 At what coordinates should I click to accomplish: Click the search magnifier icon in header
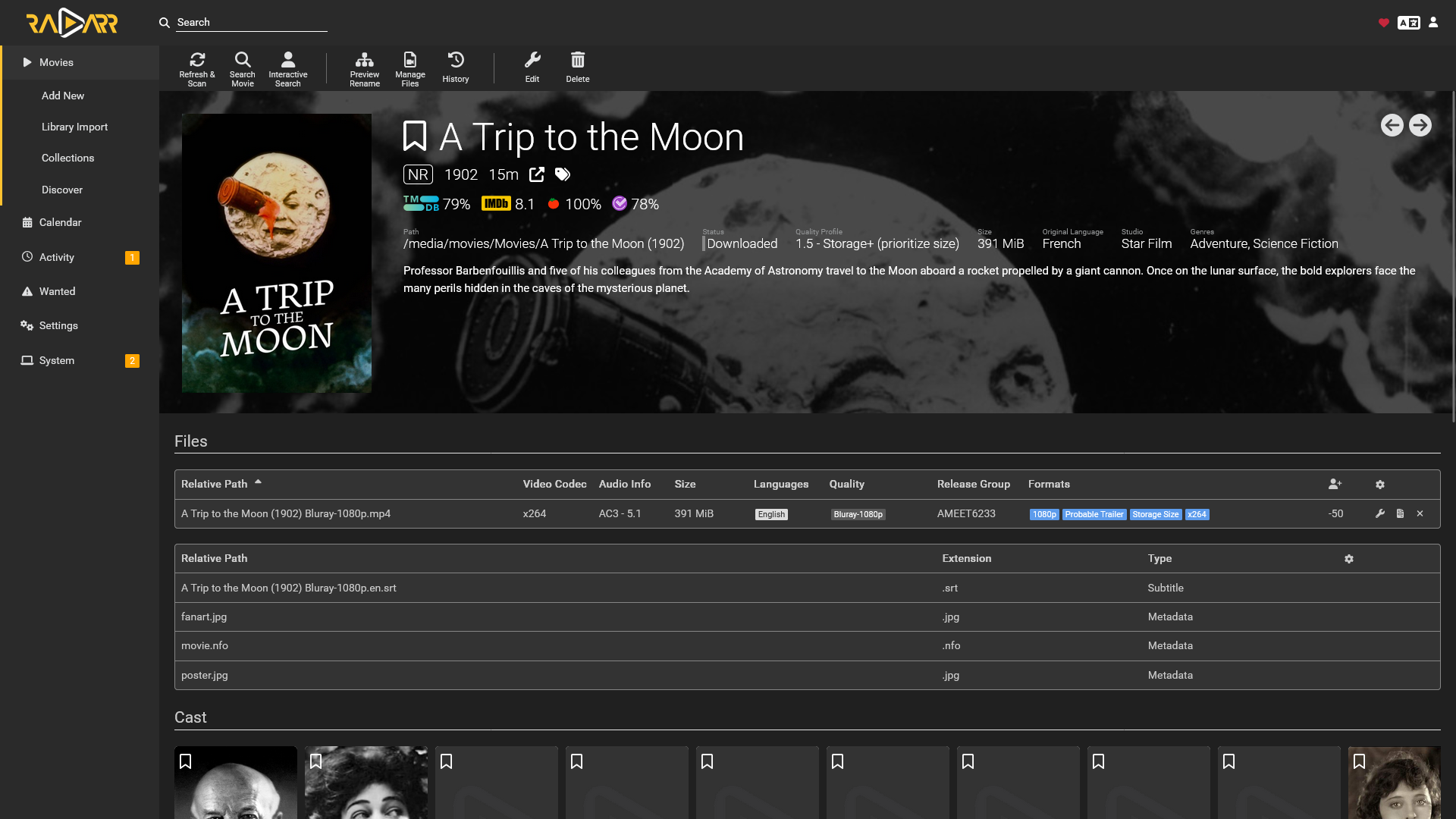165,23
